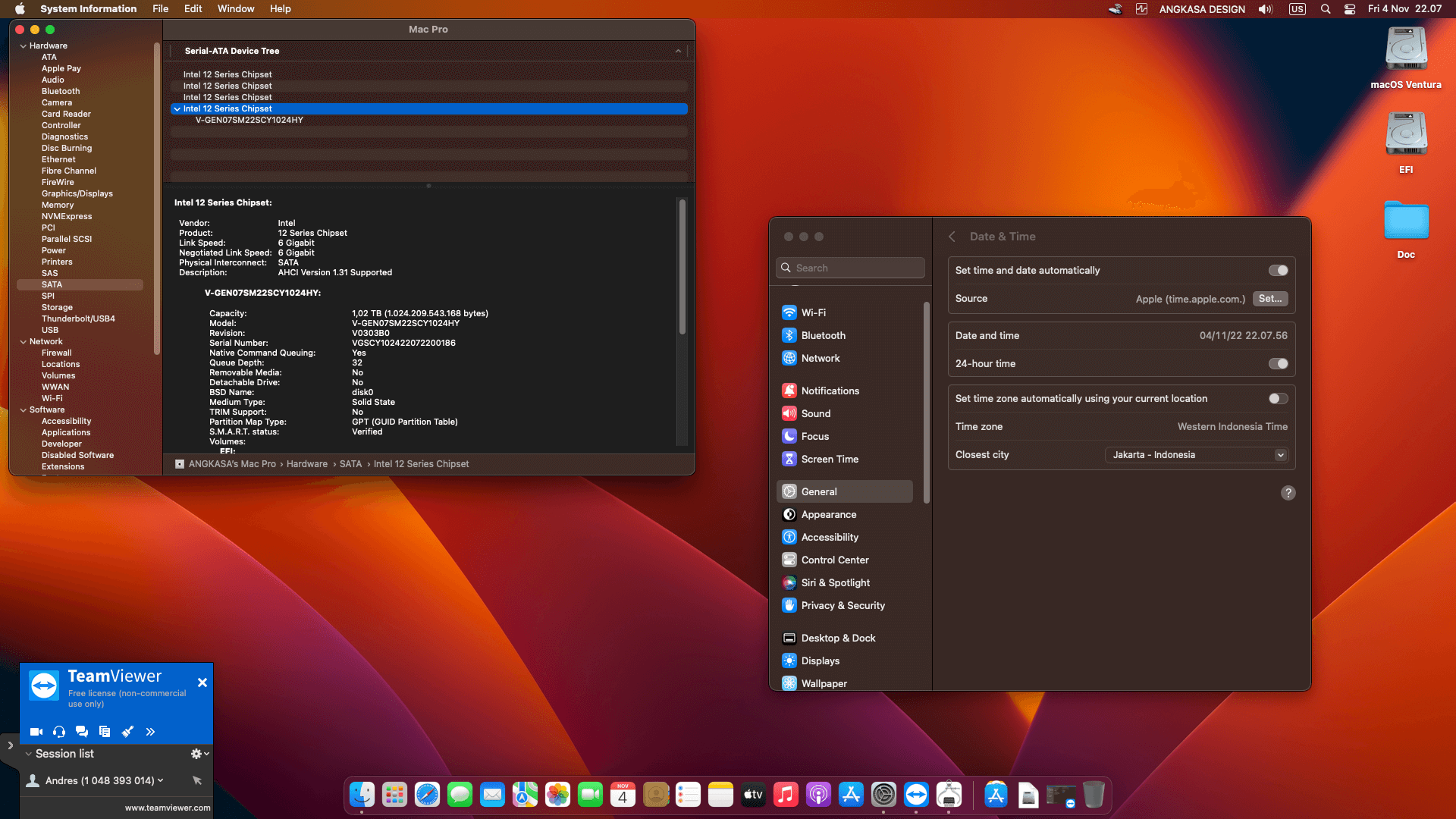The height and width of the screenshot is (819, 1456).
Task: Select Storage in Hardware list
Action: tap(57, 308)
